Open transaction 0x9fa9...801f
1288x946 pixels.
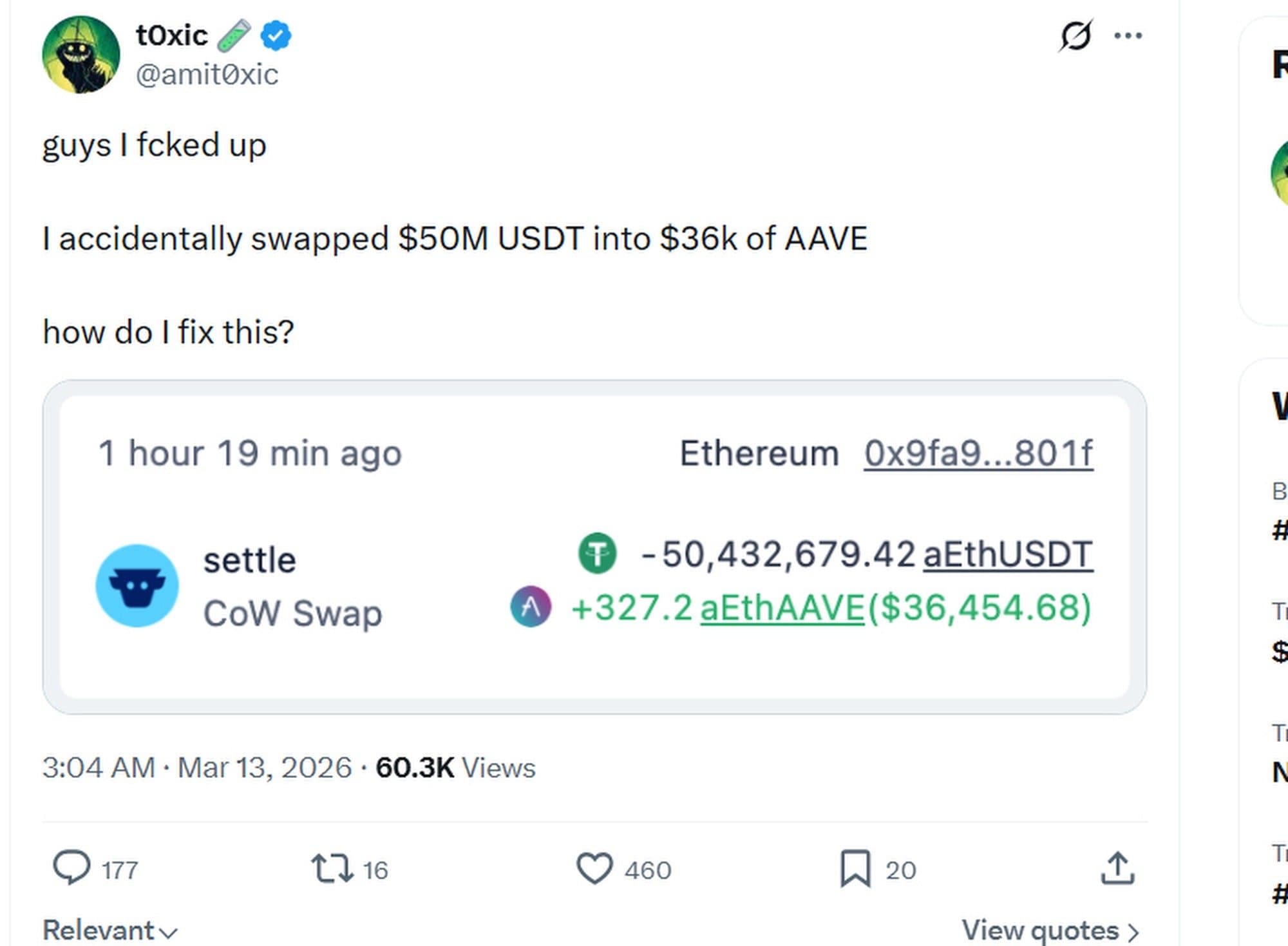tap(978, 451)
